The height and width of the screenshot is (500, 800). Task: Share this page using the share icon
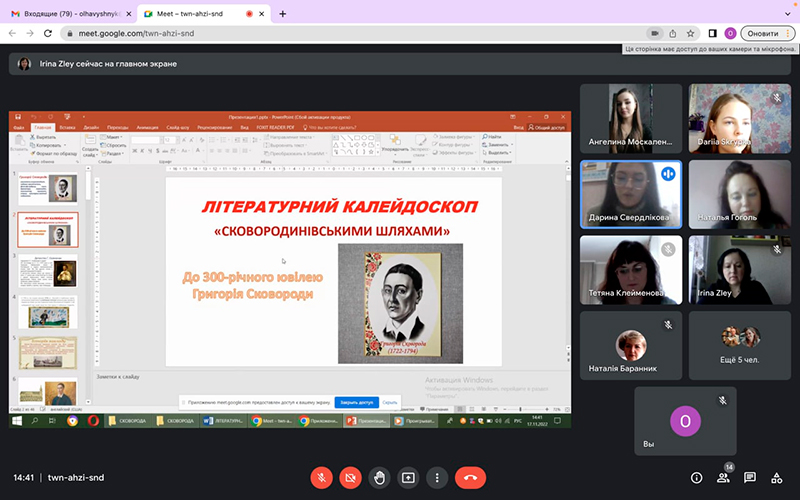(672, 33)
